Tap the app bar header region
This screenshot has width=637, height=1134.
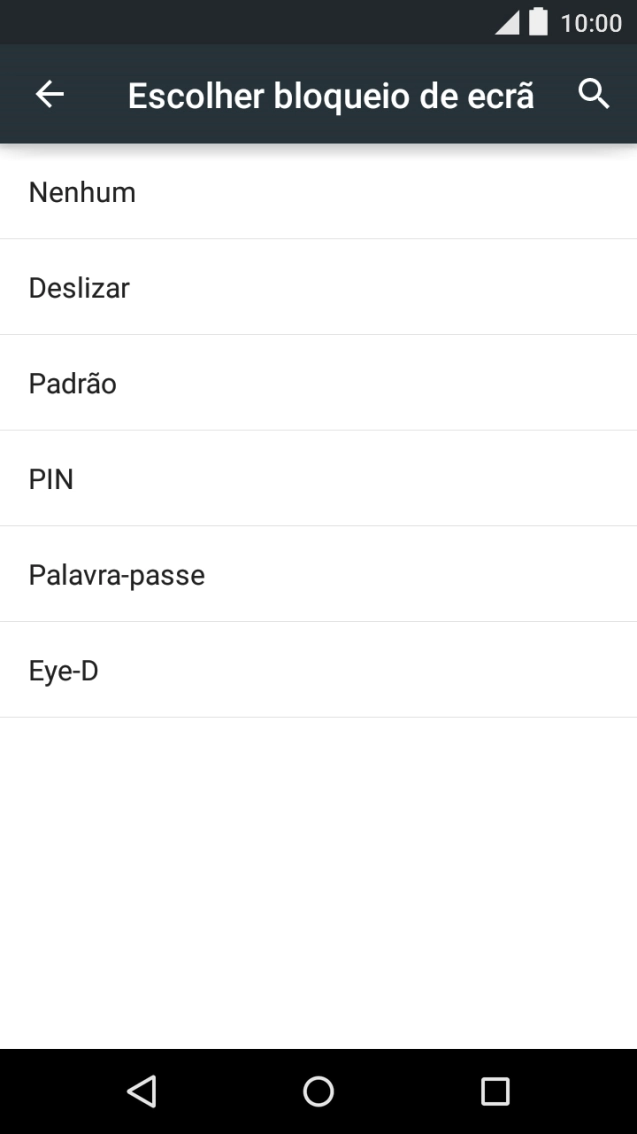[x=318, y=93]
